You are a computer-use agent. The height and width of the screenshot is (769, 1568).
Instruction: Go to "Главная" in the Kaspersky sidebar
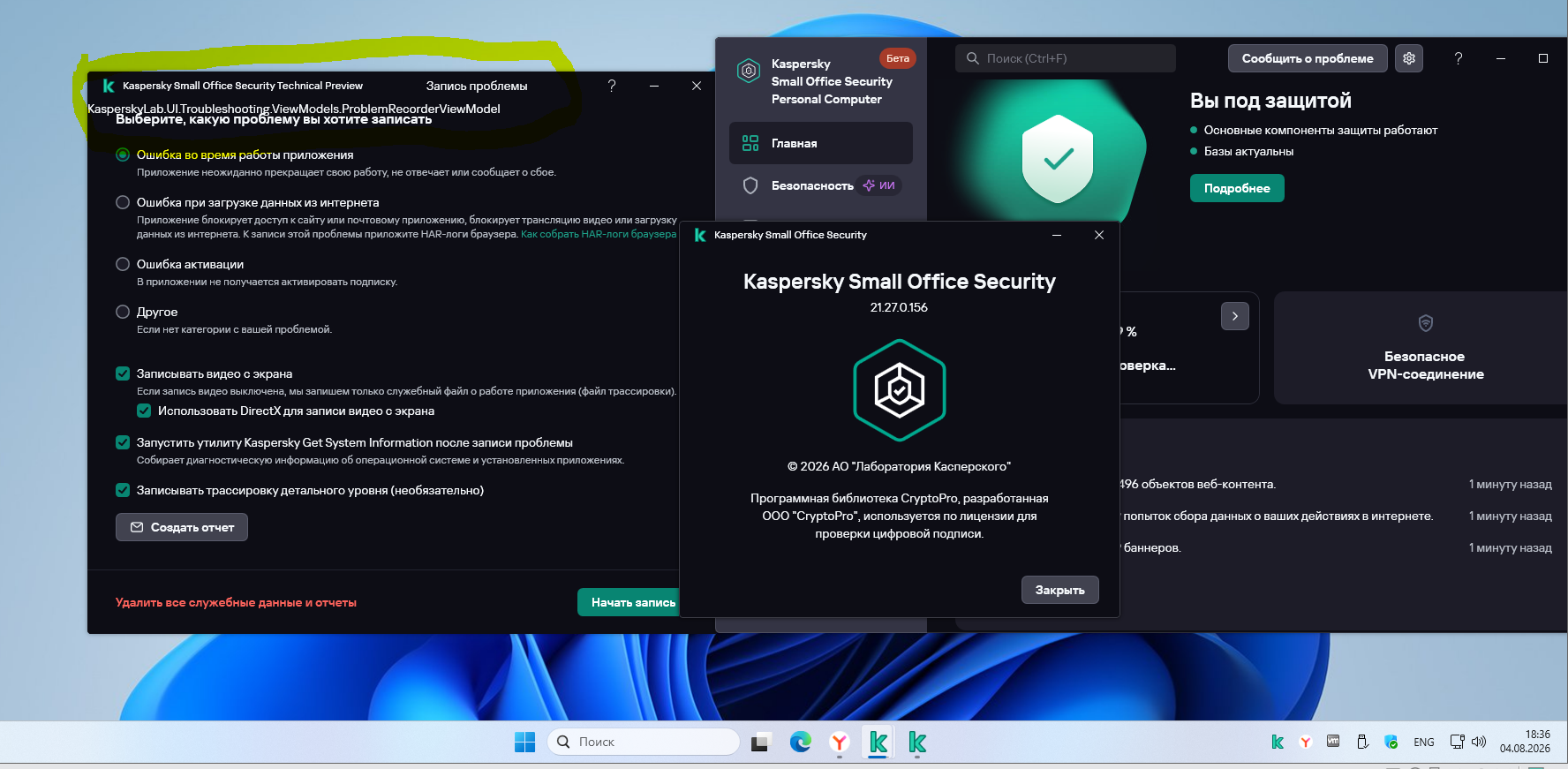821,143
